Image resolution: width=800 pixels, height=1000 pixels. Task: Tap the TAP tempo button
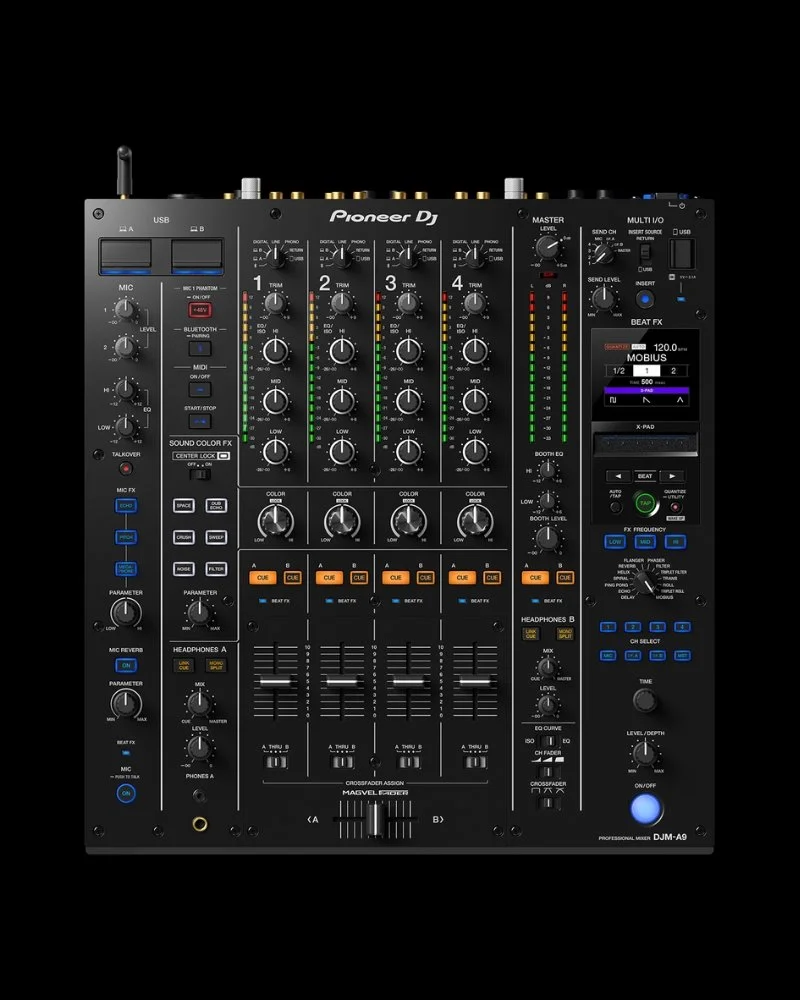[x=645, y=503]
